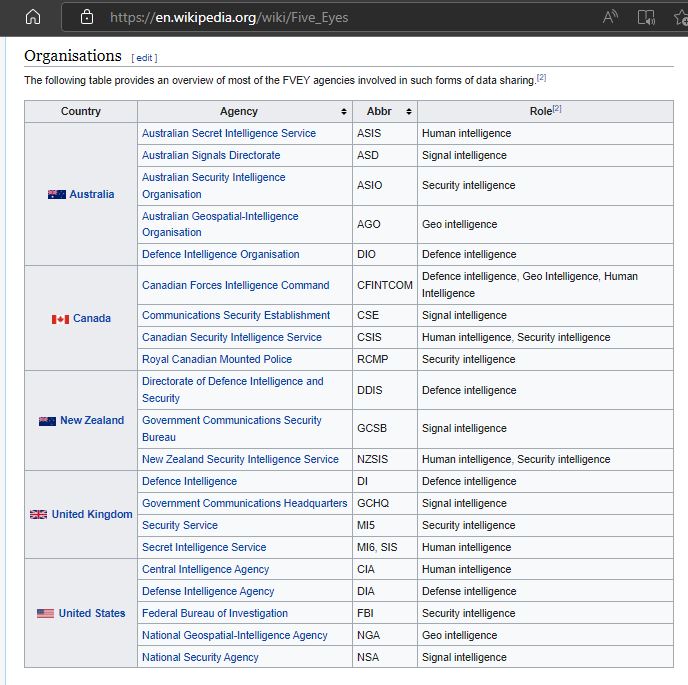
Task: Open the Australia country link
Action: tap(92, 194)
